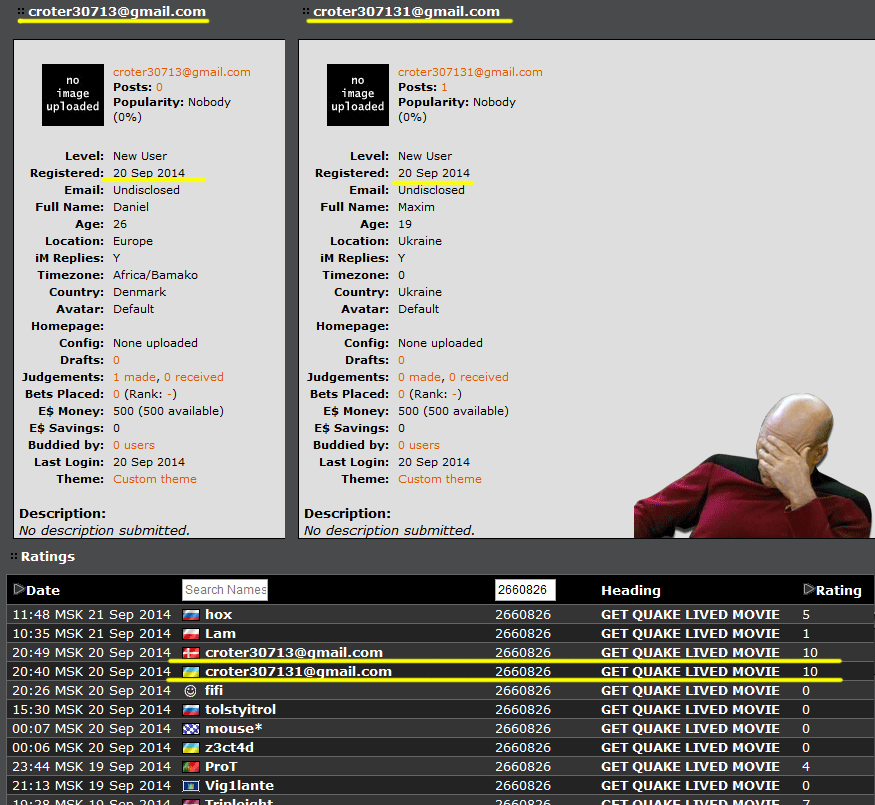Click the Search Names input field
The height and width of the screenshot is (805, 875).
click(225, 590)
